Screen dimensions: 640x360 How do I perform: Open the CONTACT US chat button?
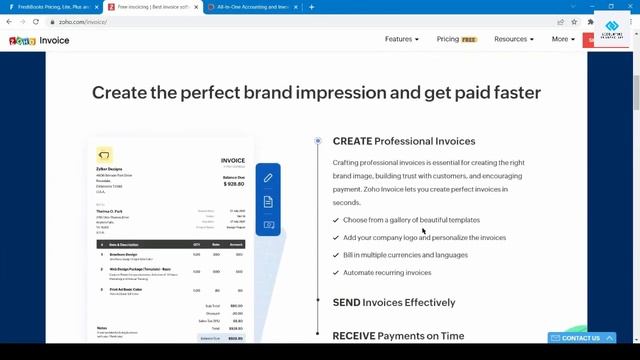[x=582, y=338]
